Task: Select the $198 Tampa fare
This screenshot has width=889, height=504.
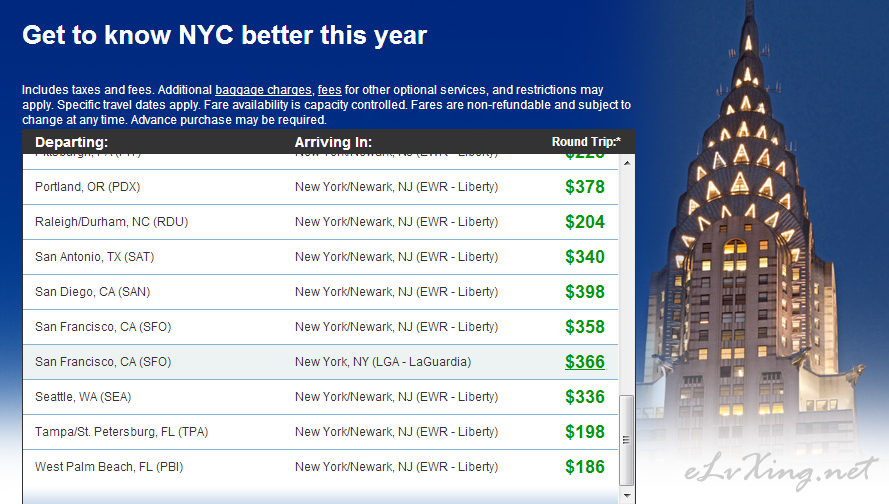Action: 585,432
